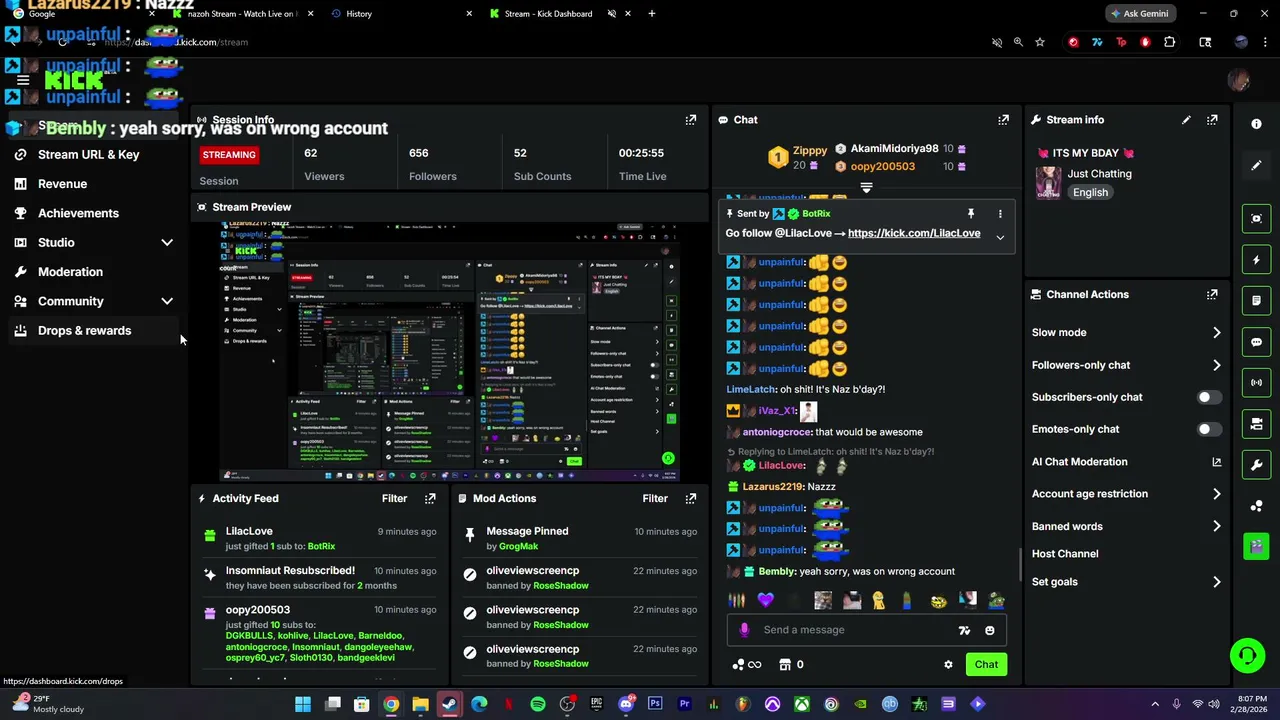Image resolution: width=1280 pixels, height=720 pixels.
Task: Open Revenue in sidebar
Action: 62,184
